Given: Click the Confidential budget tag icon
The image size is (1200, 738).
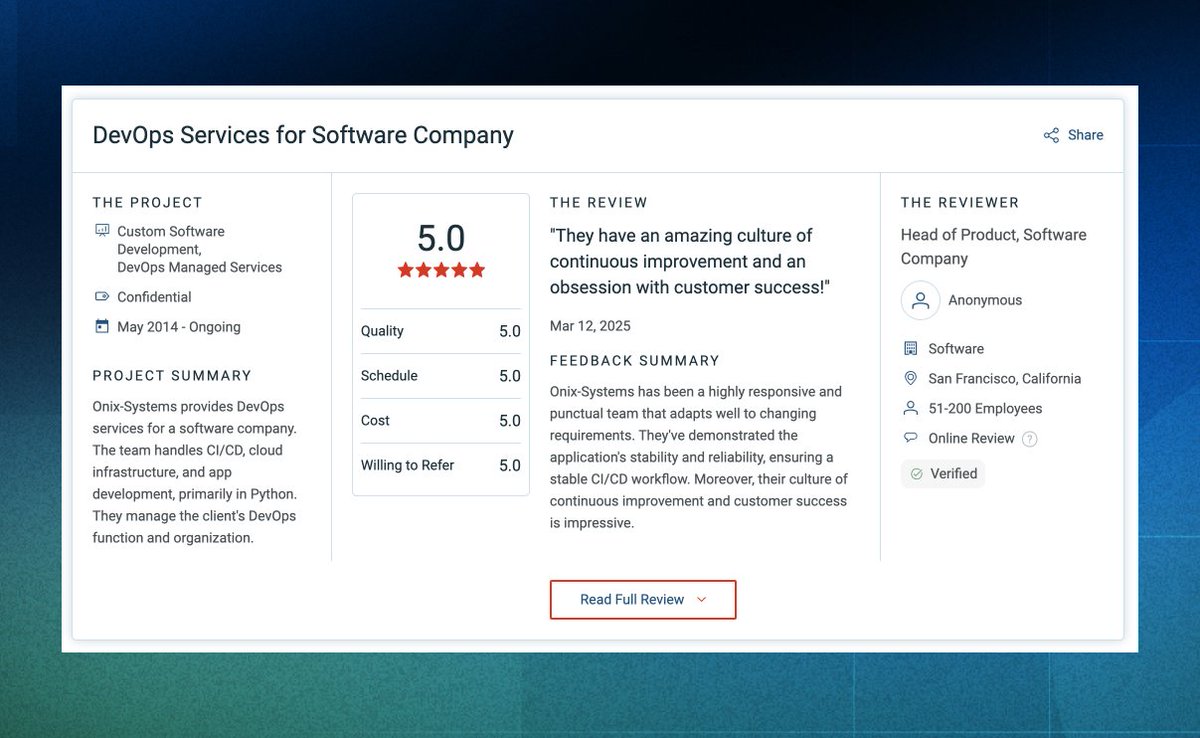Looking at the screenshot, I should click(101, 297).
